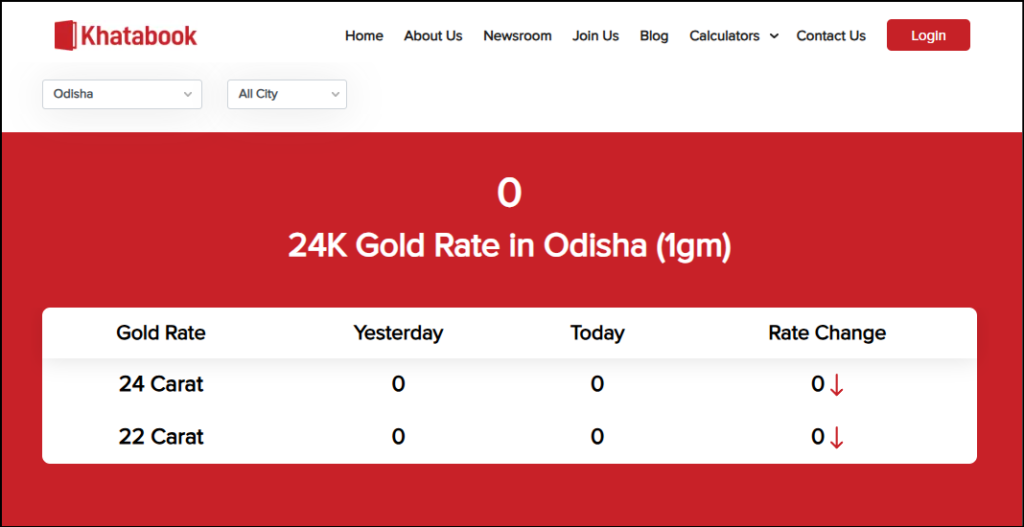Click the Today column header
1024x527 pixels.
pyautogui.click(x=597, y=332)
